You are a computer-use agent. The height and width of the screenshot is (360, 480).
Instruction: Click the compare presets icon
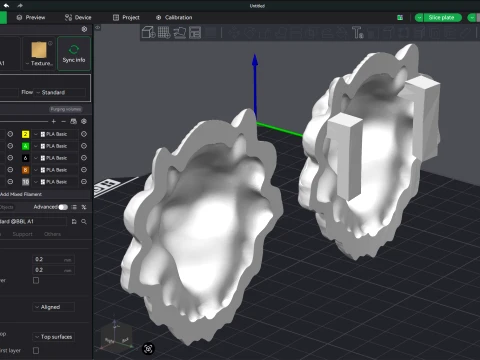tap(84, 207)
